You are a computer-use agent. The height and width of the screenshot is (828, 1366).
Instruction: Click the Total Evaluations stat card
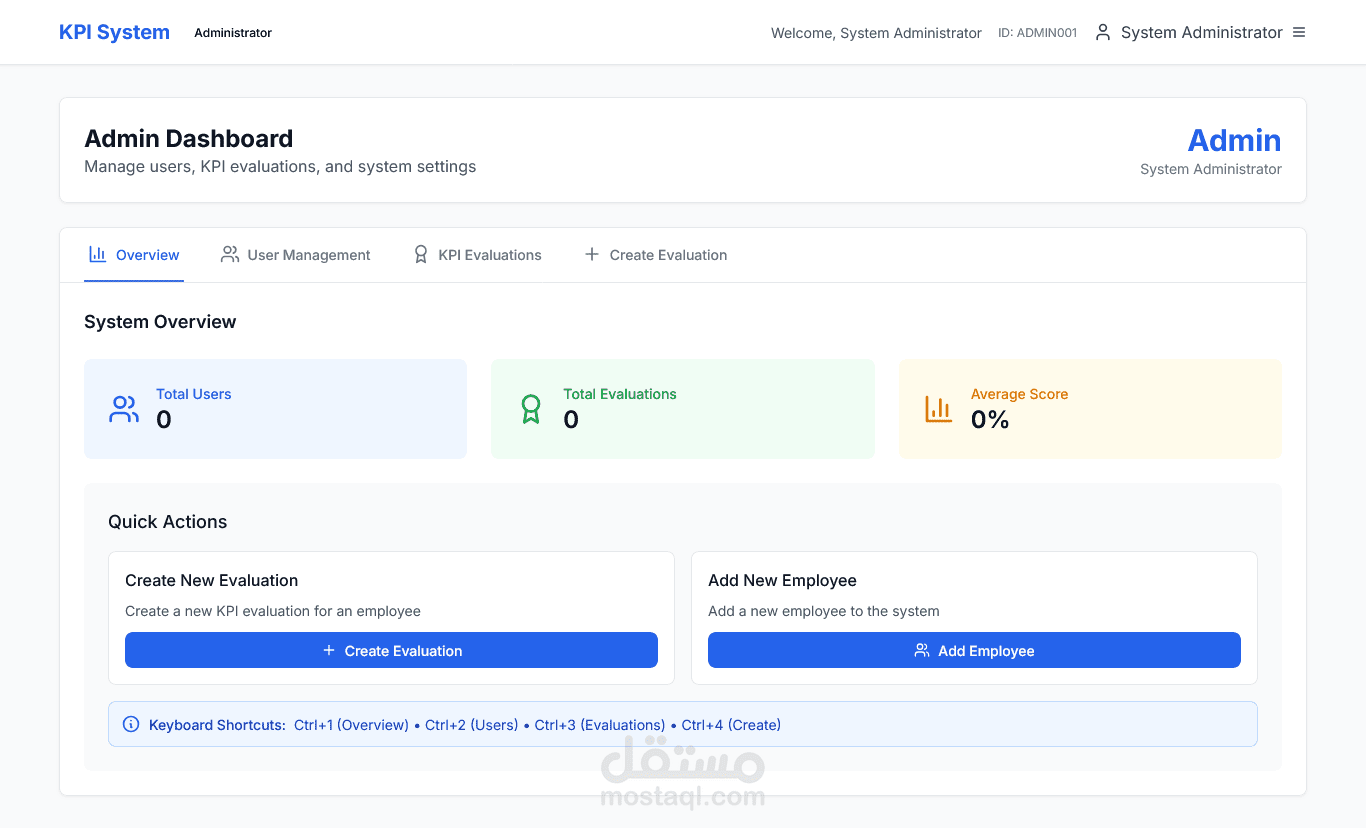click(682, 409)
